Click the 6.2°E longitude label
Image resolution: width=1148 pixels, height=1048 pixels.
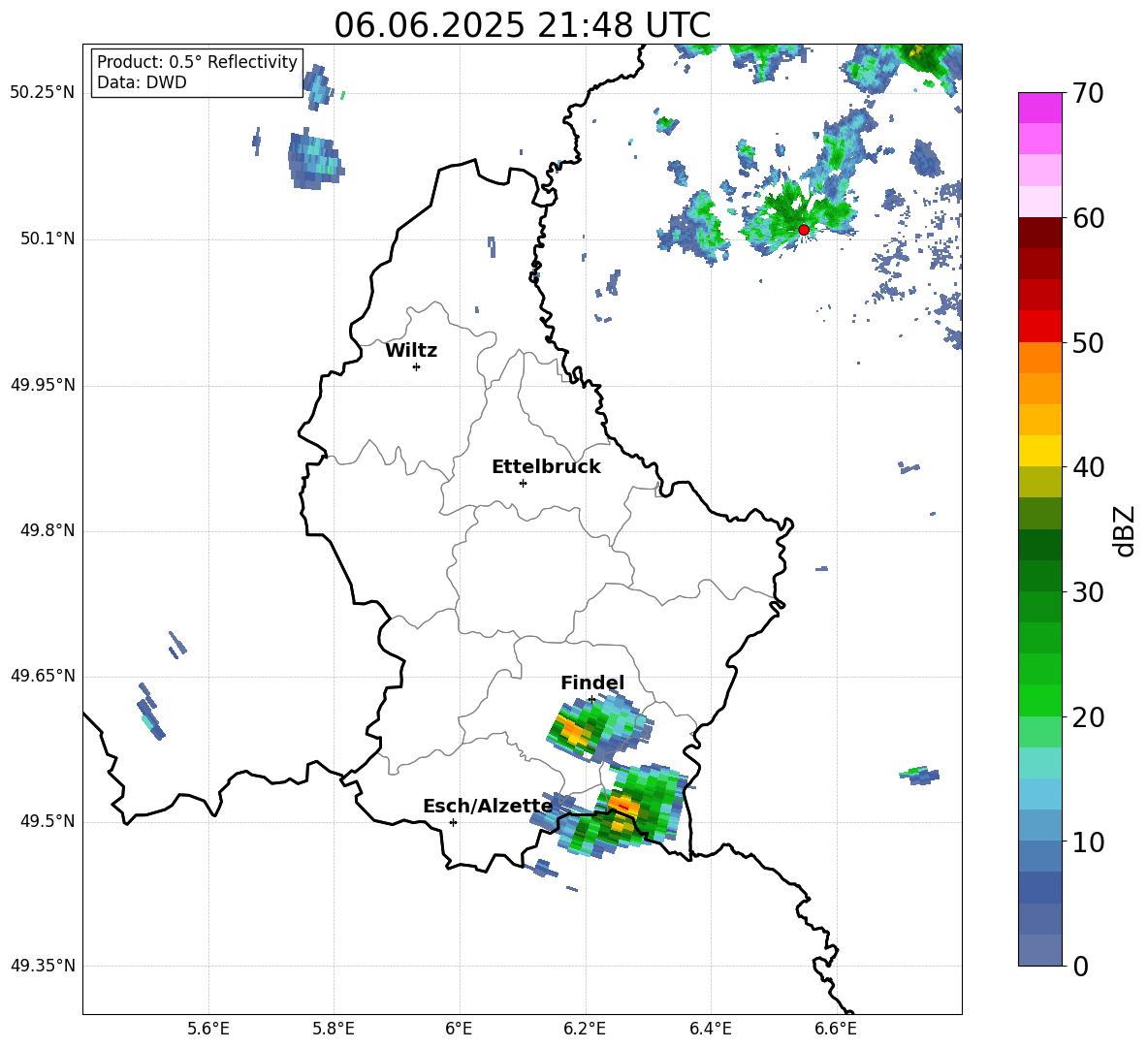tap(585, 1029)
